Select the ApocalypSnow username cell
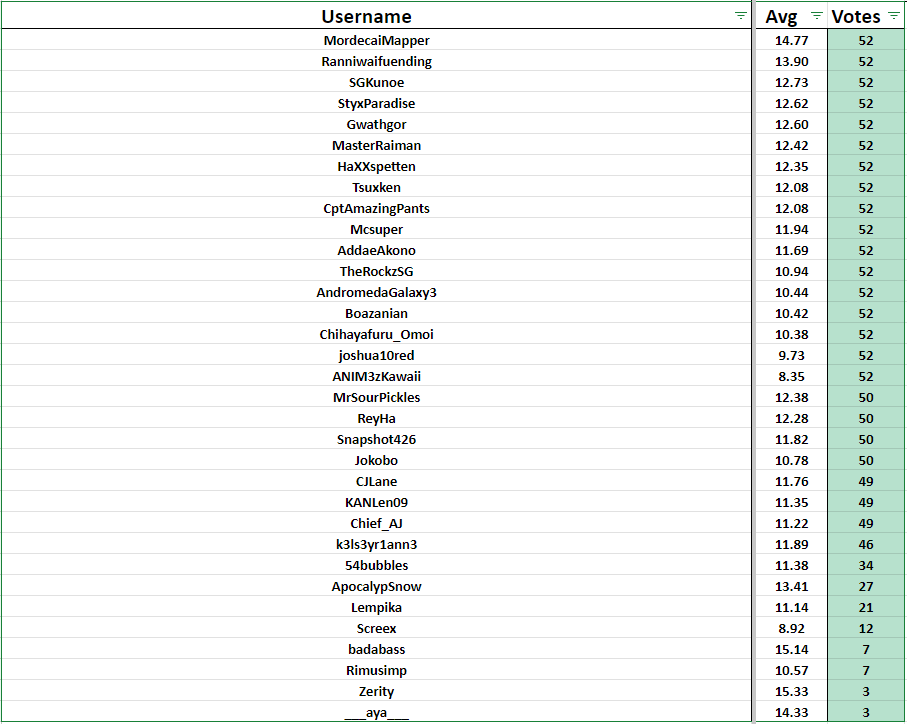 pos(376,587)
